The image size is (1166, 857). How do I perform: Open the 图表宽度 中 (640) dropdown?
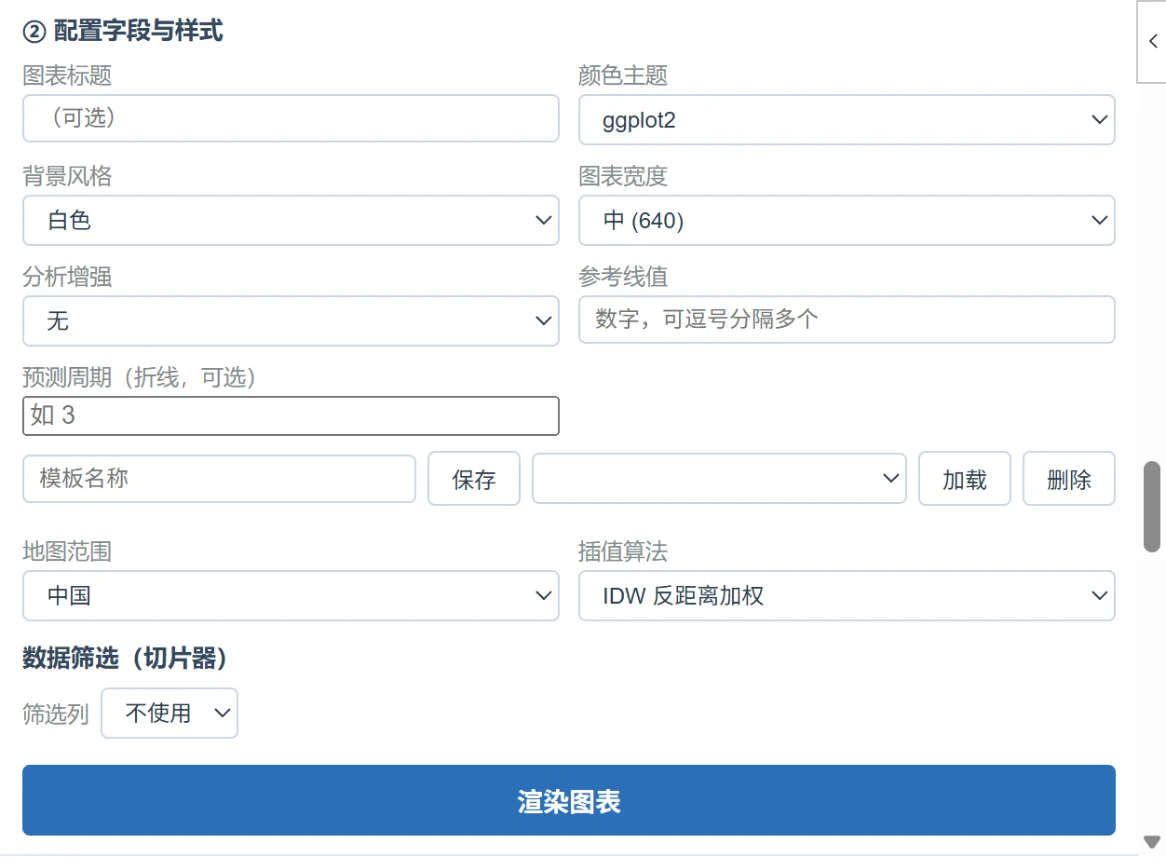846,220
